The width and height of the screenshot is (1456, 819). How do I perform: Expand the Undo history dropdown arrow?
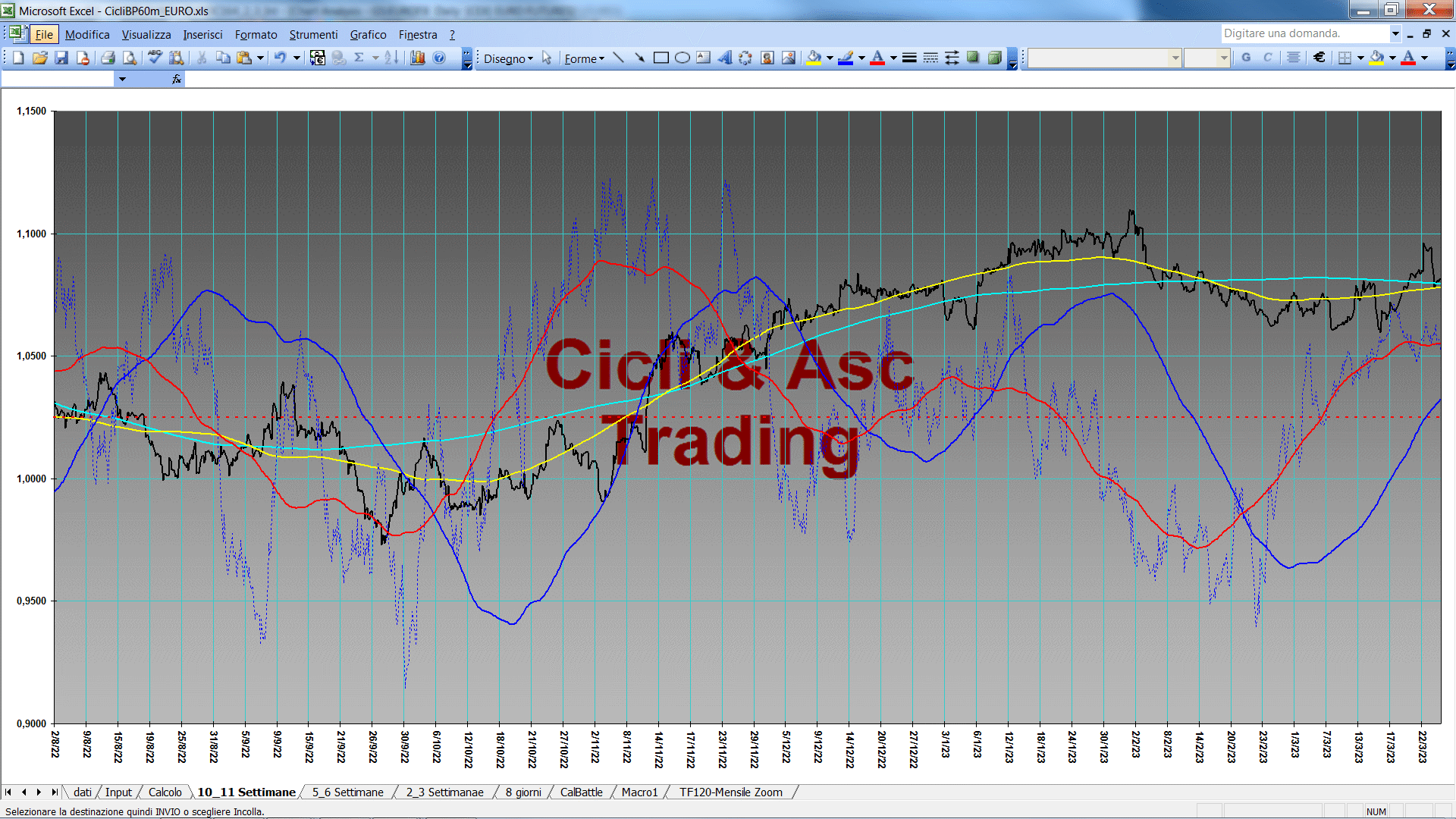pyautogui.click(x=297, y=58)
